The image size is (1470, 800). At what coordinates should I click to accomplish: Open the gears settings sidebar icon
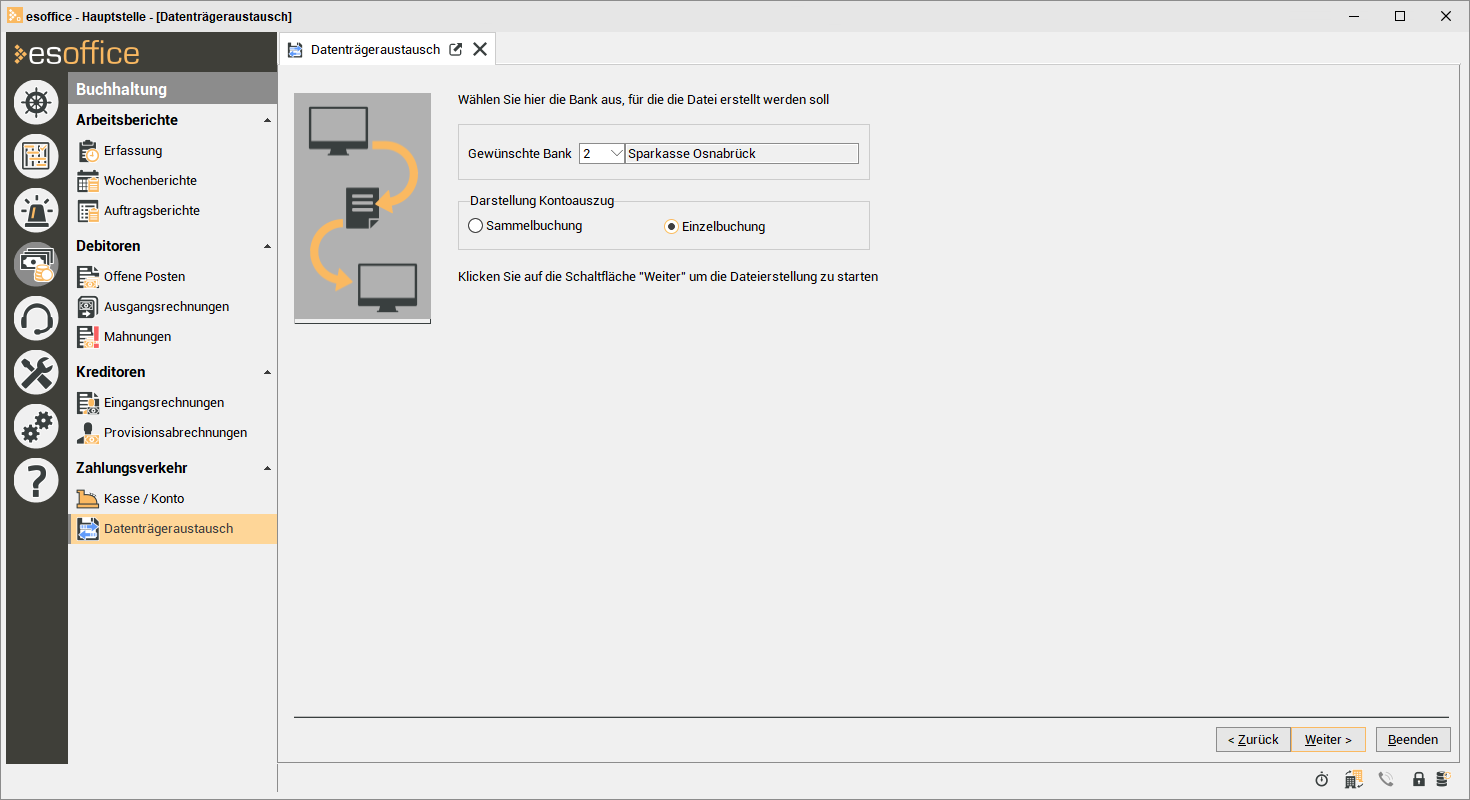pyautogui.click(x=36, y=427)
